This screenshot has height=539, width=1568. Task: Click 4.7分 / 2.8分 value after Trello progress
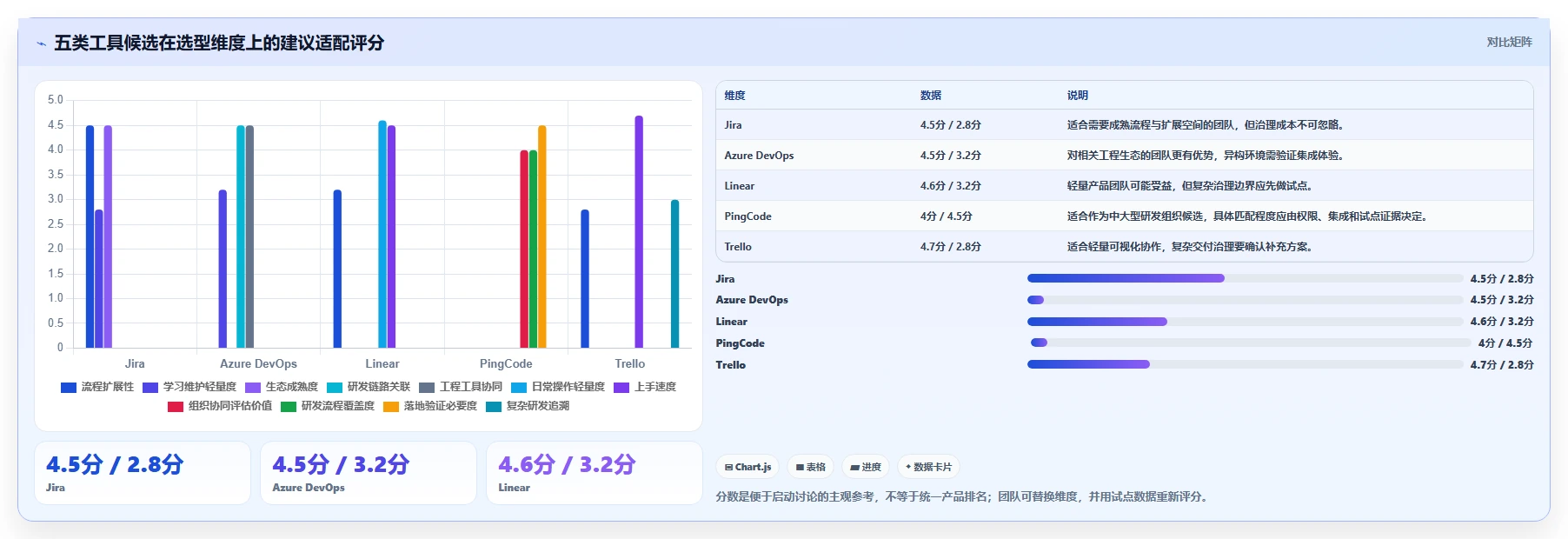click(x=1502, y=365)
